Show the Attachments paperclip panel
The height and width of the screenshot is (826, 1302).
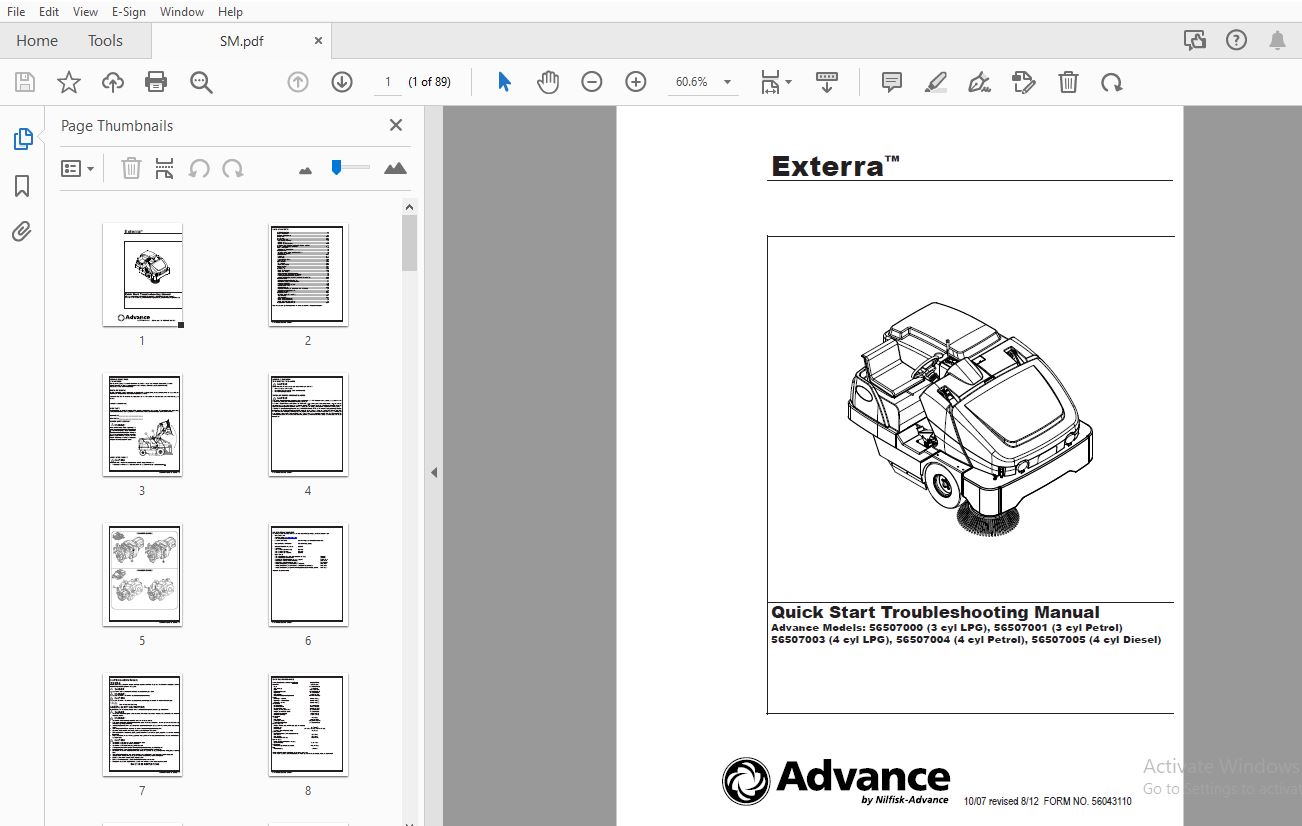22,232
